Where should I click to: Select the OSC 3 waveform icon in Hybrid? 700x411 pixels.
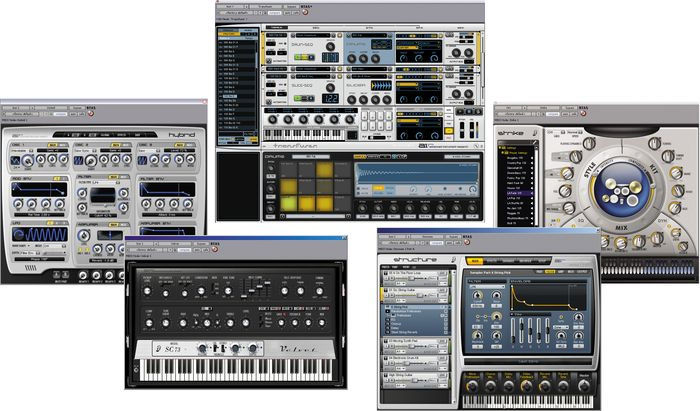point(142,160)
